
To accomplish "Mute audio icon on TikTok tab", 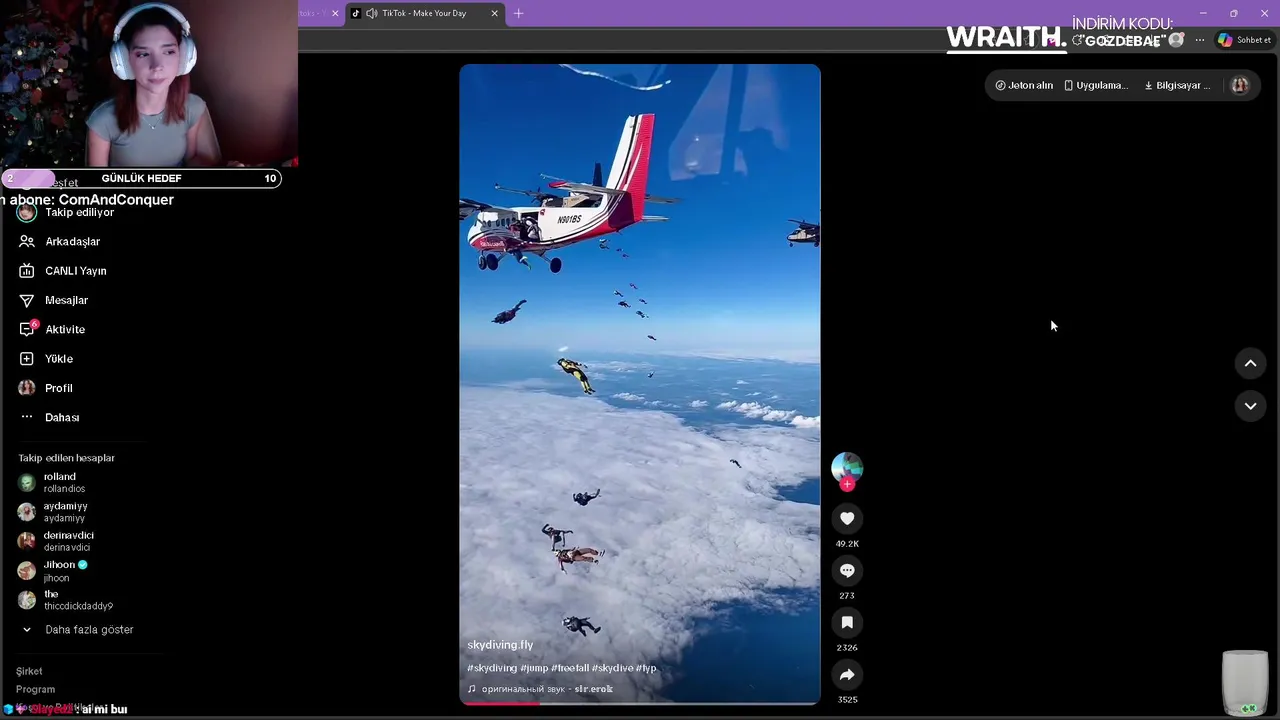I will [372, 13].
